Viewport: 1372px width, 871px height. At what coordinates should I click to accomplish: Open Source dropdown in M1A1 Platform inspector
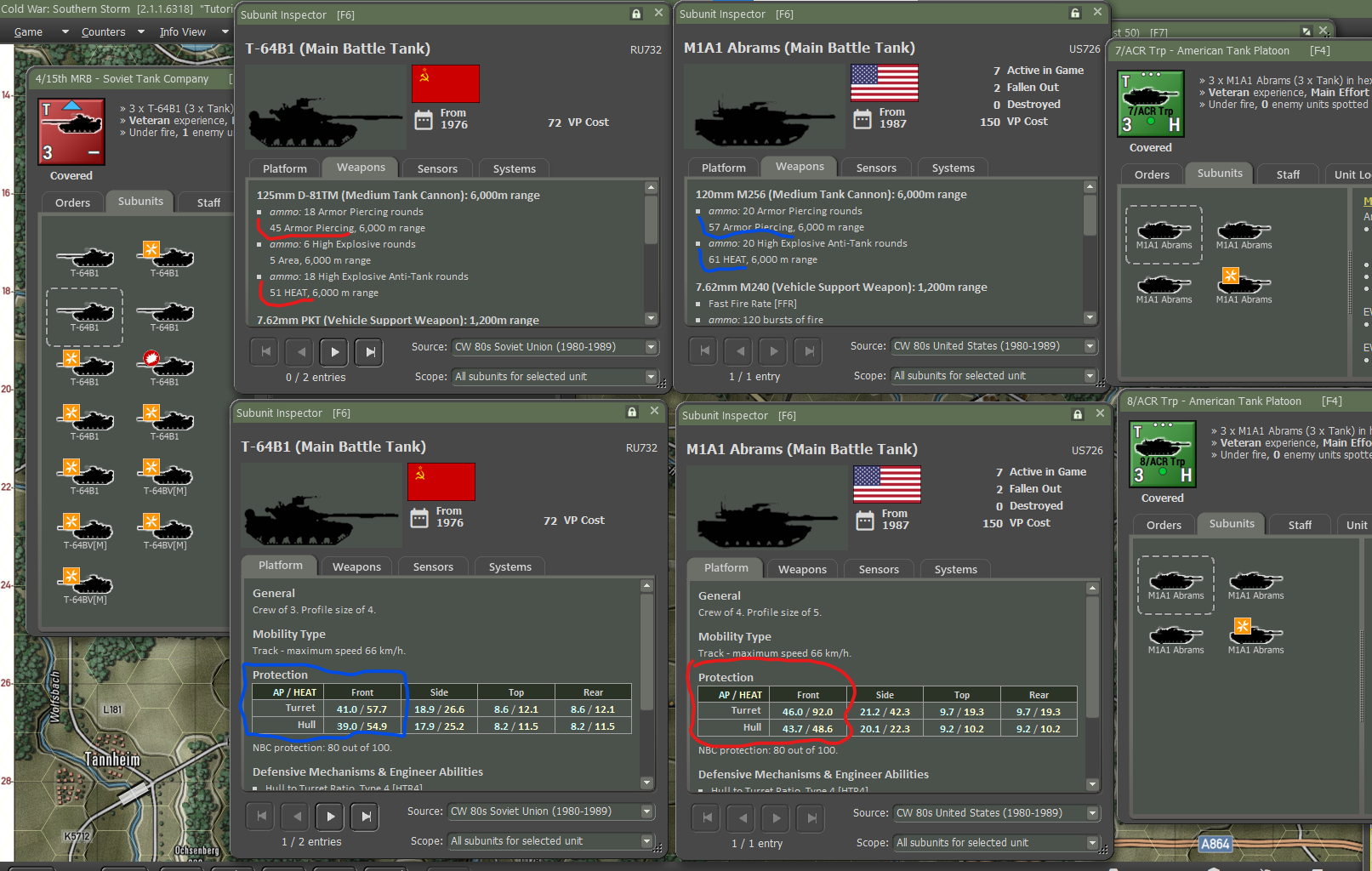click(x=997, y=813)
